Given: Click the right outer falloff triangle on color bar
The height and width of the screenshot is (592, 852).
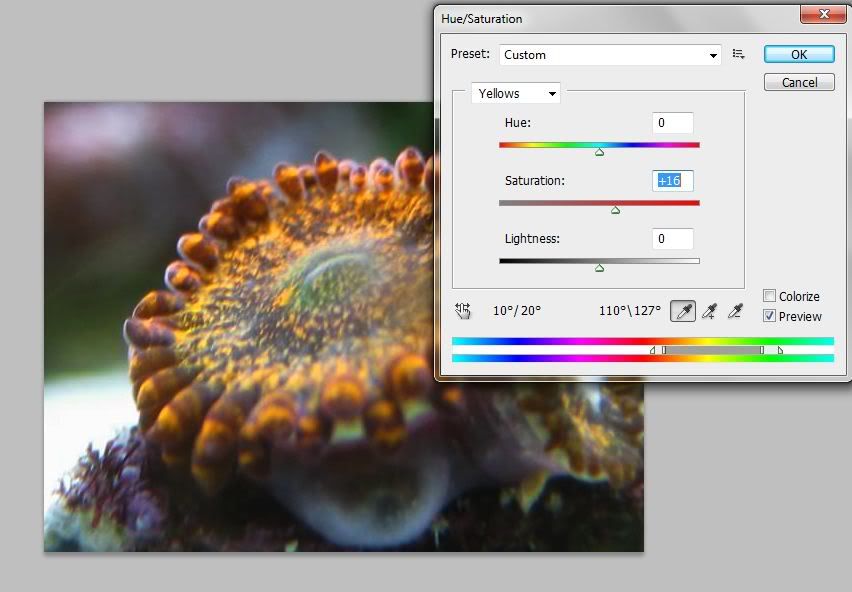Looking at the screenshot, I should tap(780, 350).
